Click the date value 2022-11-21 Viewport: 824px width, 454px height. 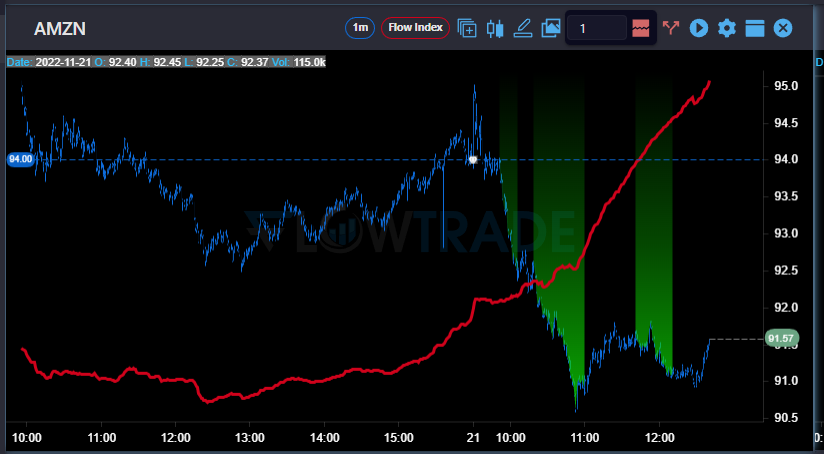point(63,63)
